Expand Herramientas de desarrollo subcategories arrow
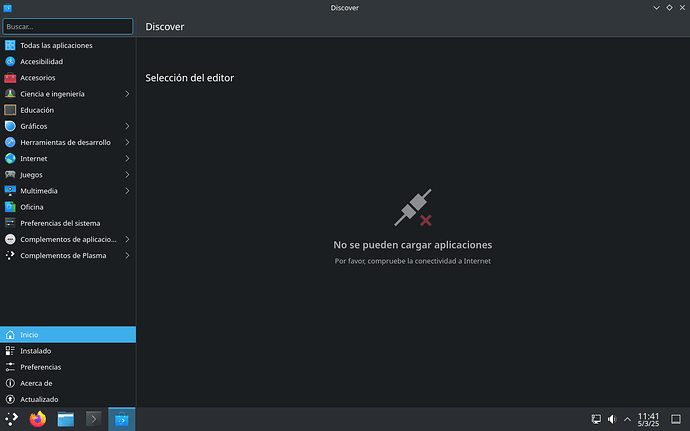 pyautogui.click(x=127, y=142)
